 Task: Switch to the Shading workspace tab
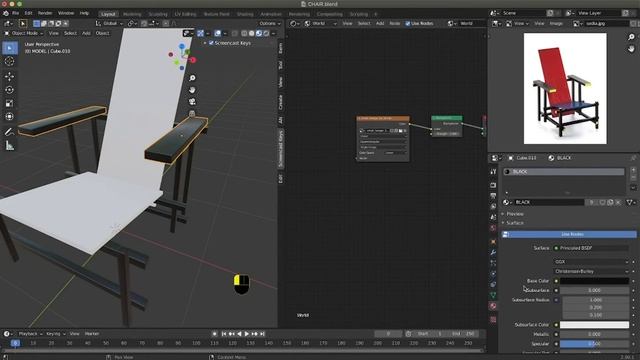[245, 14]
